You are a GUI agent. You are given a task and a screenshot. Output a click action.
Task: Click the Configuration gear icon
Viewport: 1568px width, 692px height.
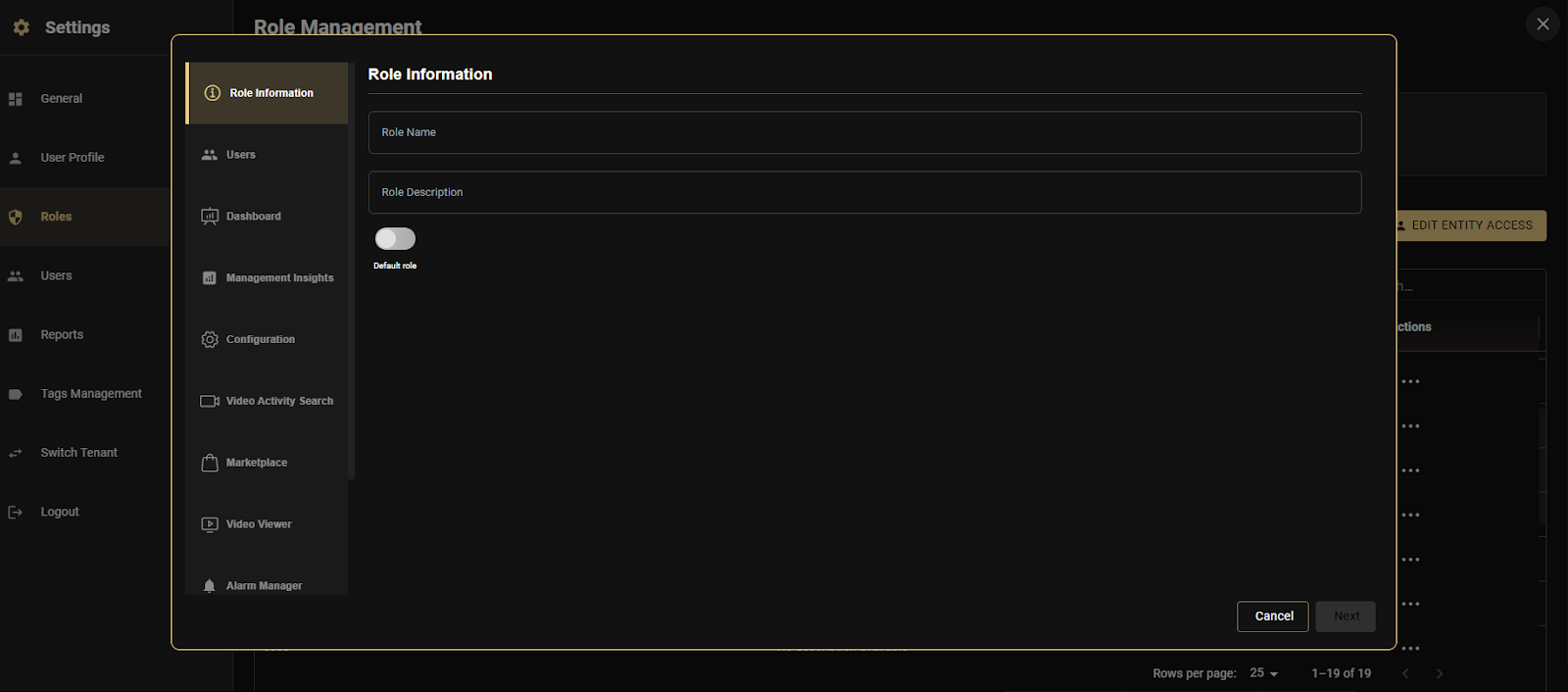[210, 339]
